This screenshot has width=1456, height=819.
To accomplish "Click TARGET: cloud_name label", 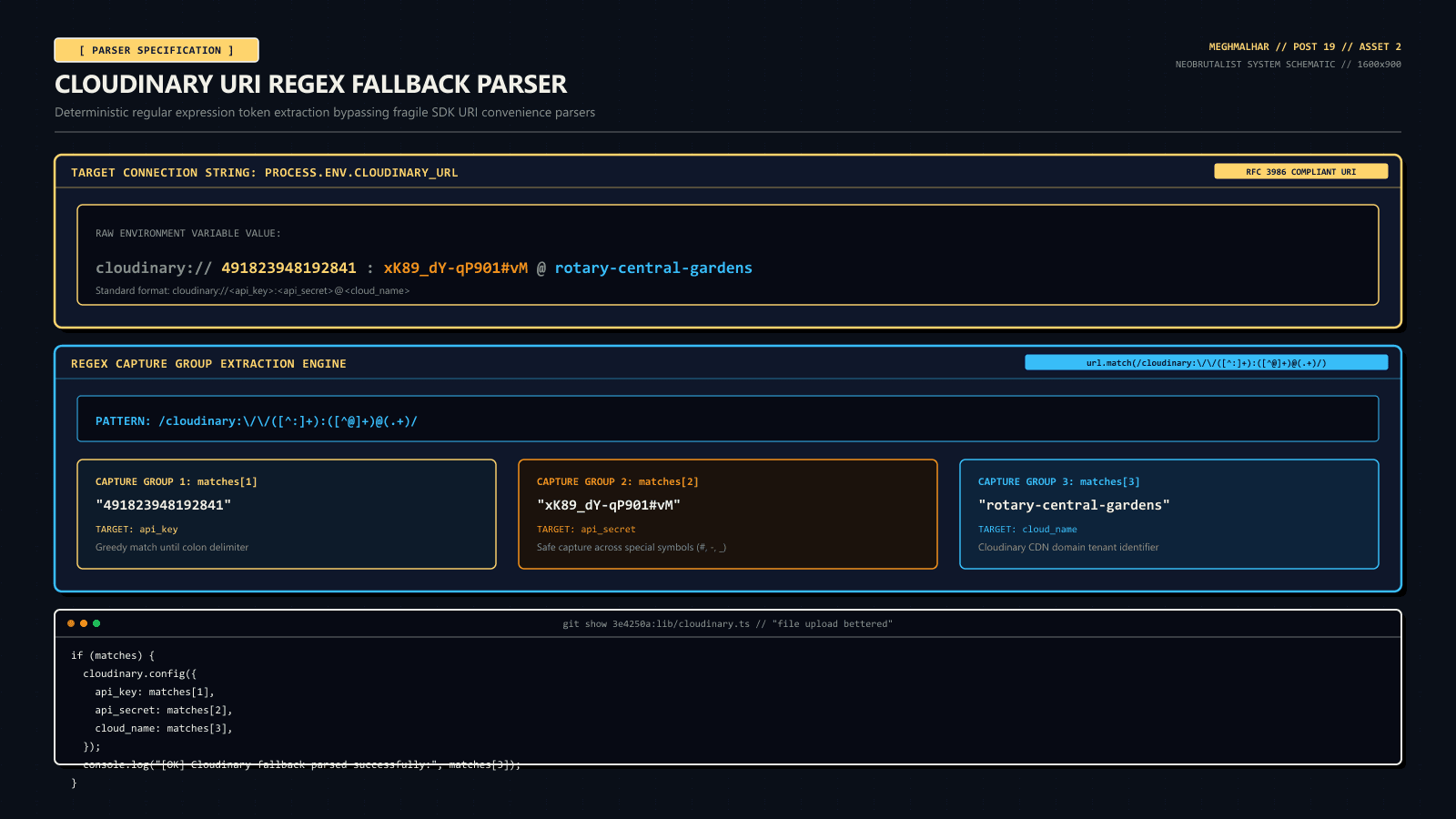I will point(1027,529).
